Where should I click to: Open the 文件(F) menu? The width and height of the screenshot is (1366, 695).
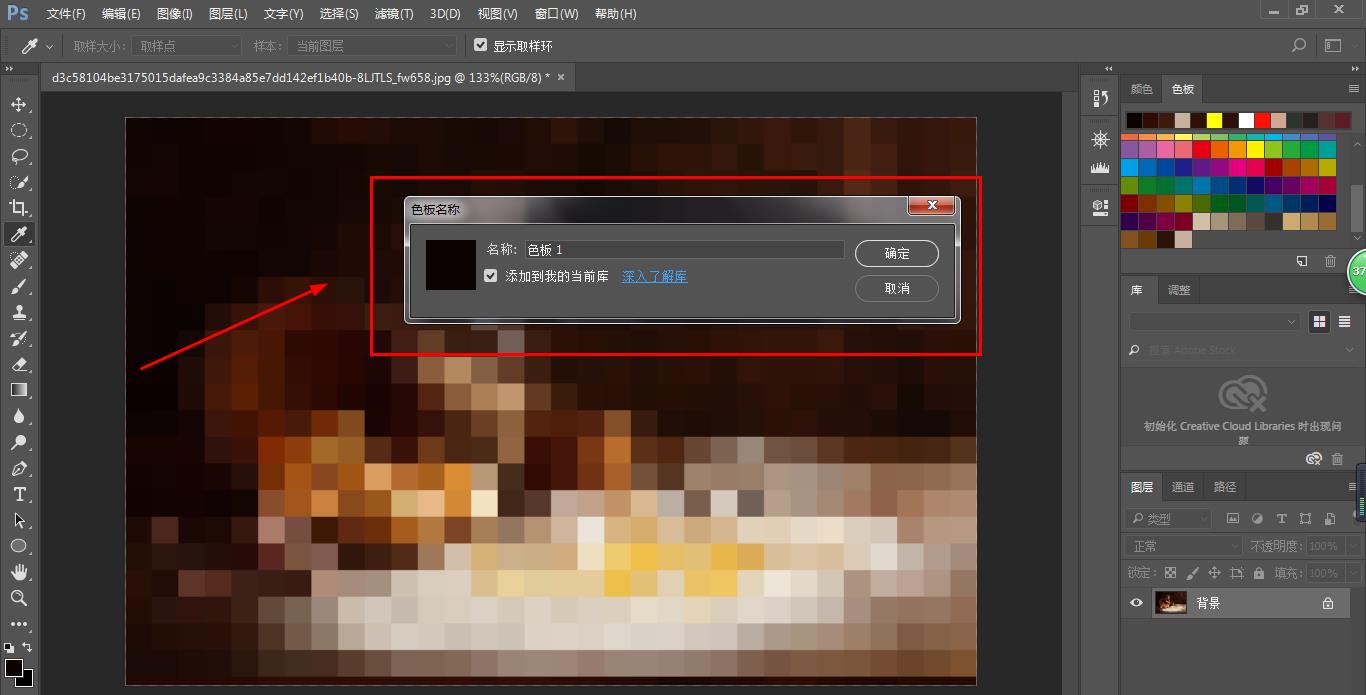tap(66, 14)
